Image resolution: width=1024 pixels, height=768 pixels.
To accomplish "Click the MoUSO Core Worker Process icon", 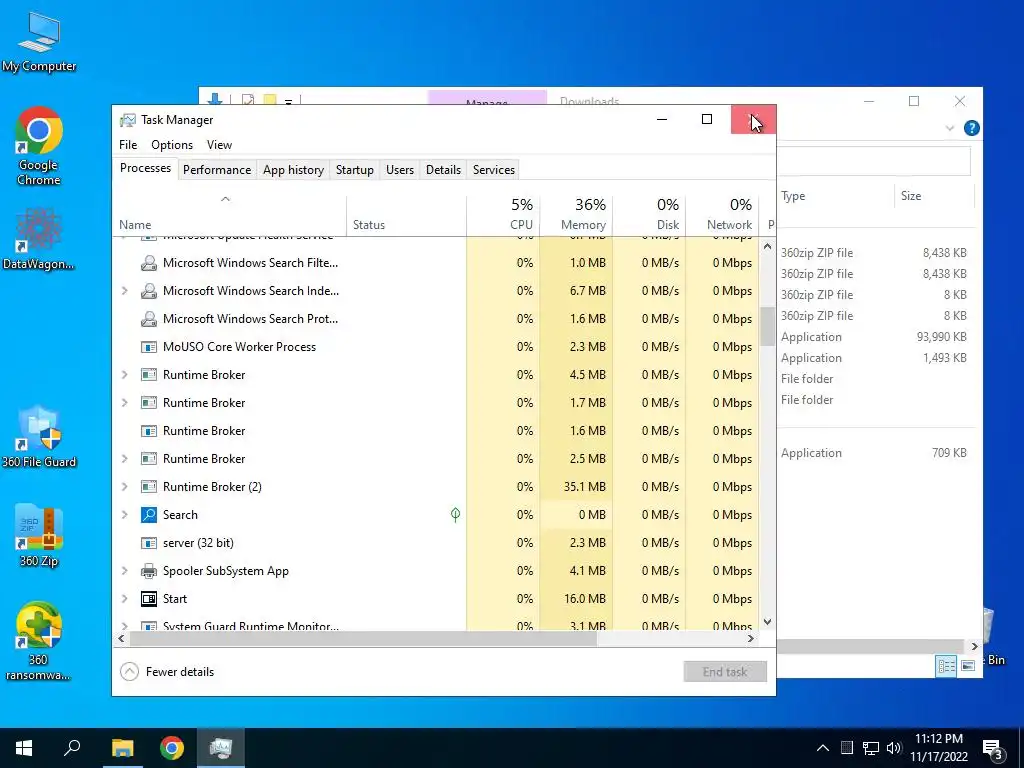I will 149,347.
